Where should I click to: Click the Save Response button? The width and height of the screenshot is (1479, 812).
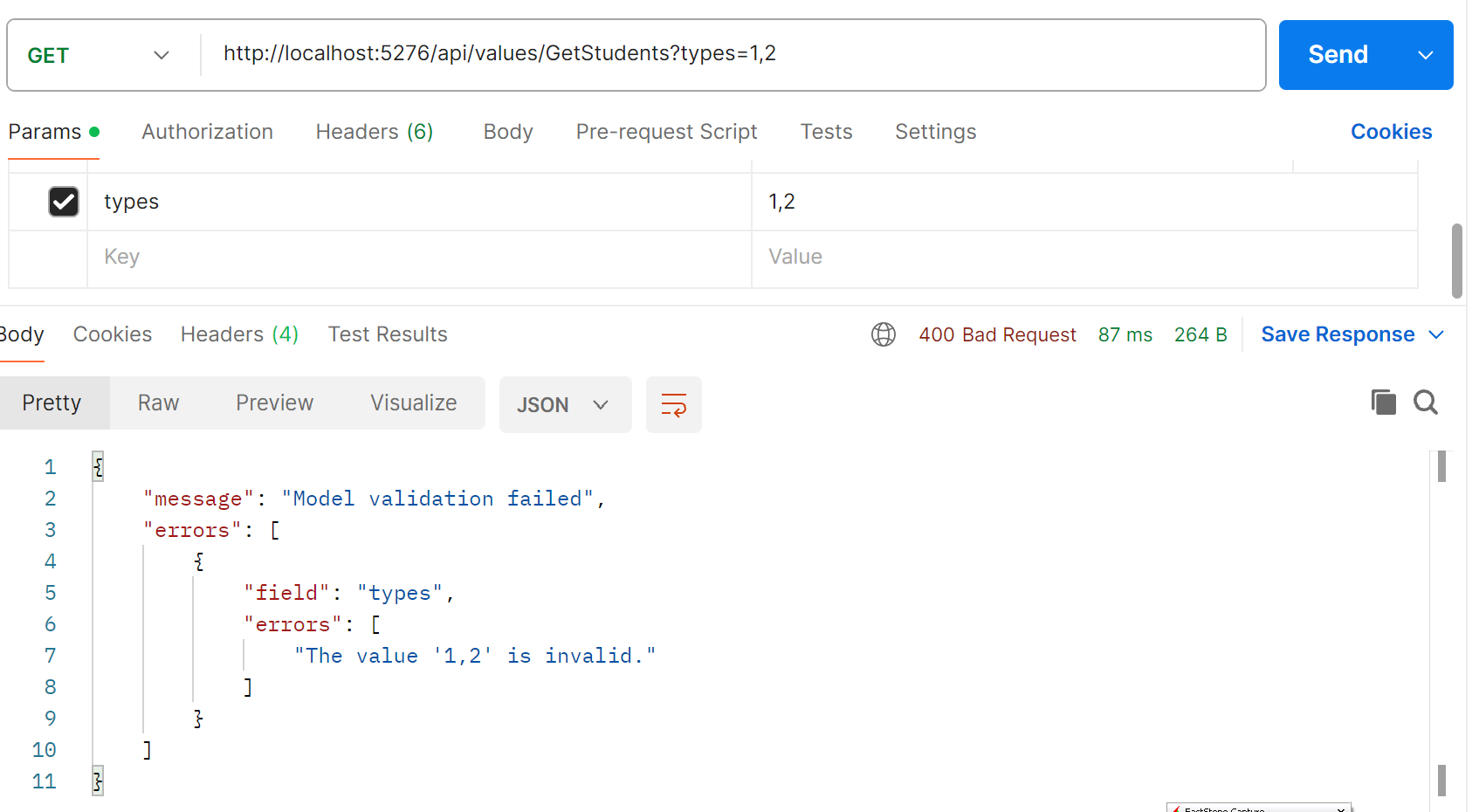tap(1338, 334)
